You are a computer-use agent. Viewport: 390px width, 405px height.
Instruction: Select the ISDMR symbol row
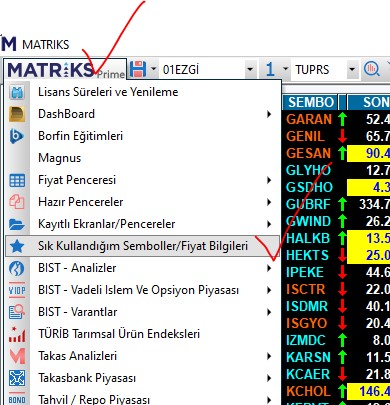coord(336,306)
